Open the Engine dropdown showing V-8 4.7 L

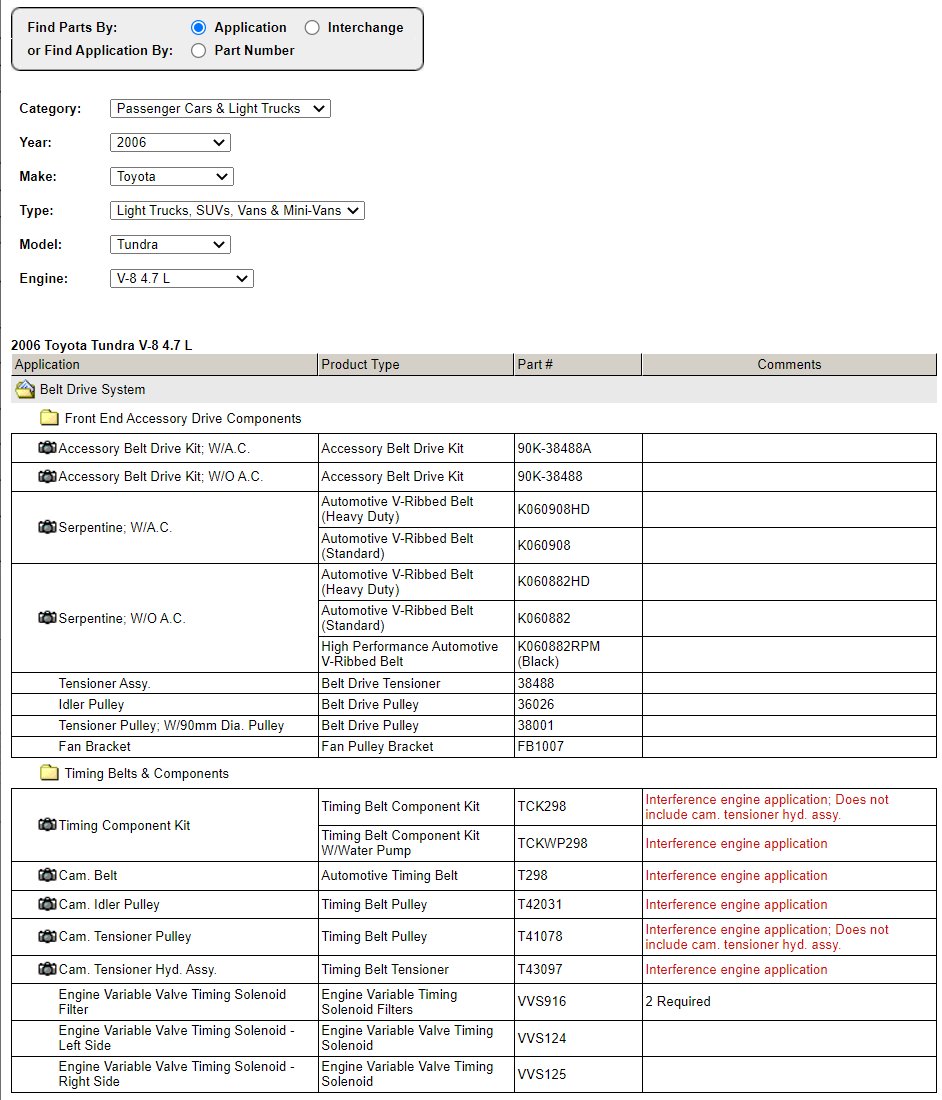182,279
